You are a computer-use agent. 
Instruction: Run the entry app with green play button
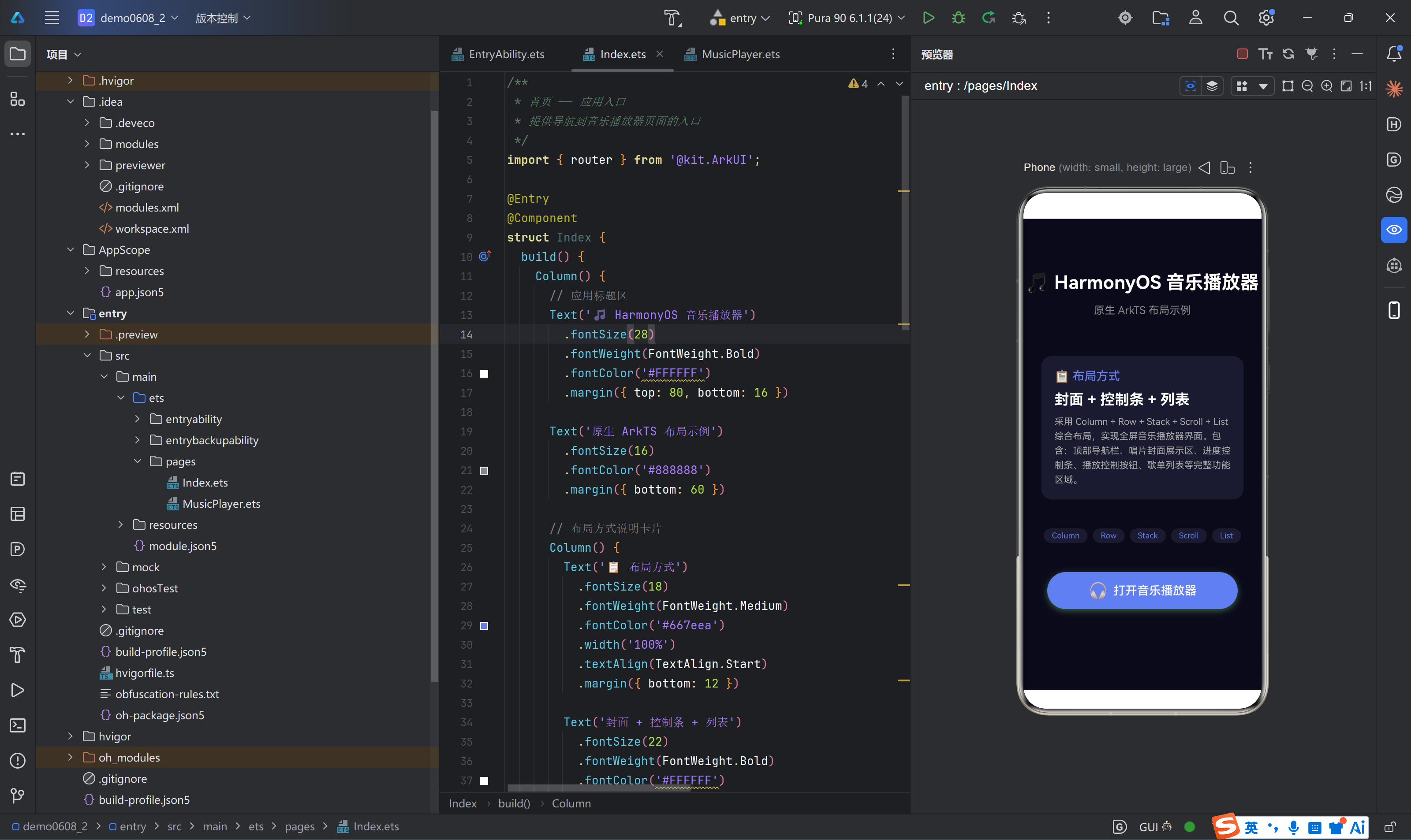click(x=929, y=18)
